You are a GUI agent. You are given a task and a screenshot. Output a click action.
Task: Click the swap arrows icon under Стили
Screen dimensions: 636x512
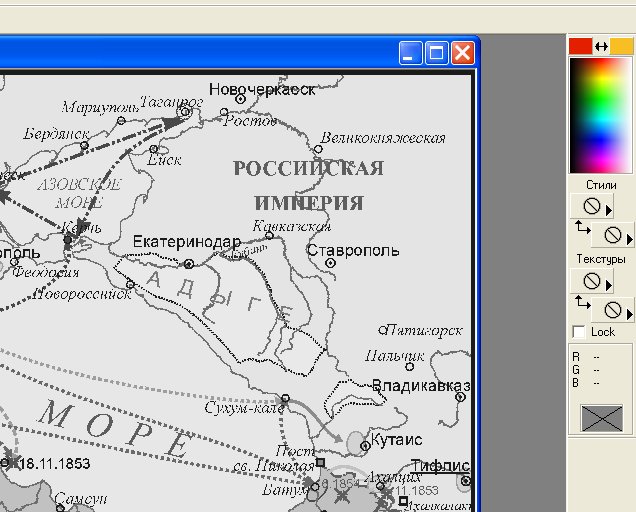pyautogui.click(x=582, y=228)
